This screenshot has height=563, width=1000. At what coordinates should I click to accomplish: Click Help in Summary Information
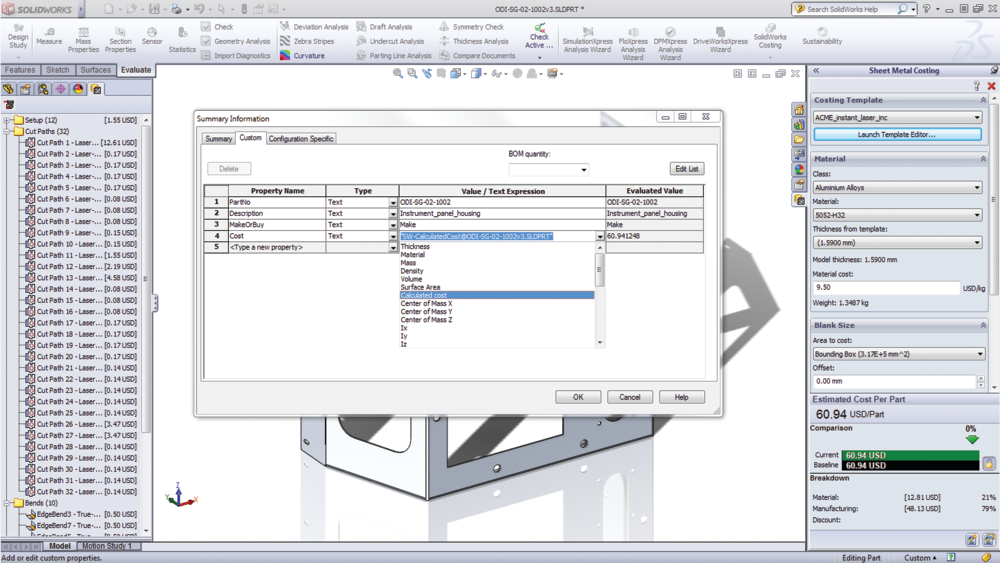682,397
